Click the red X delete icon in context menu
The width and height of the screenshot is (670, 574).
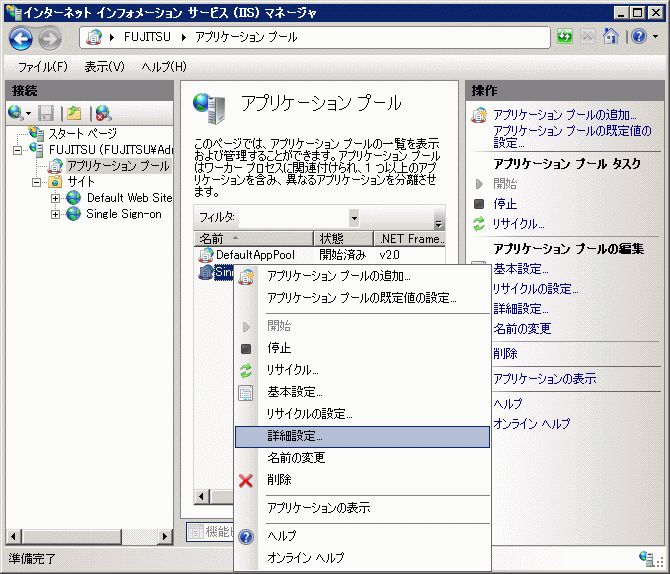point(246,481)
